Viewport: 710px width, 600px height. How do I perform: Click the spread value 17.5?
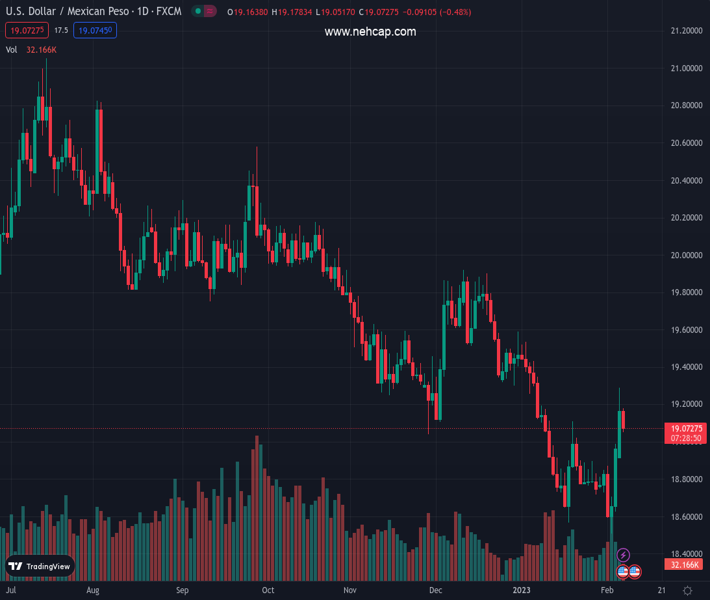click(61, 30)
